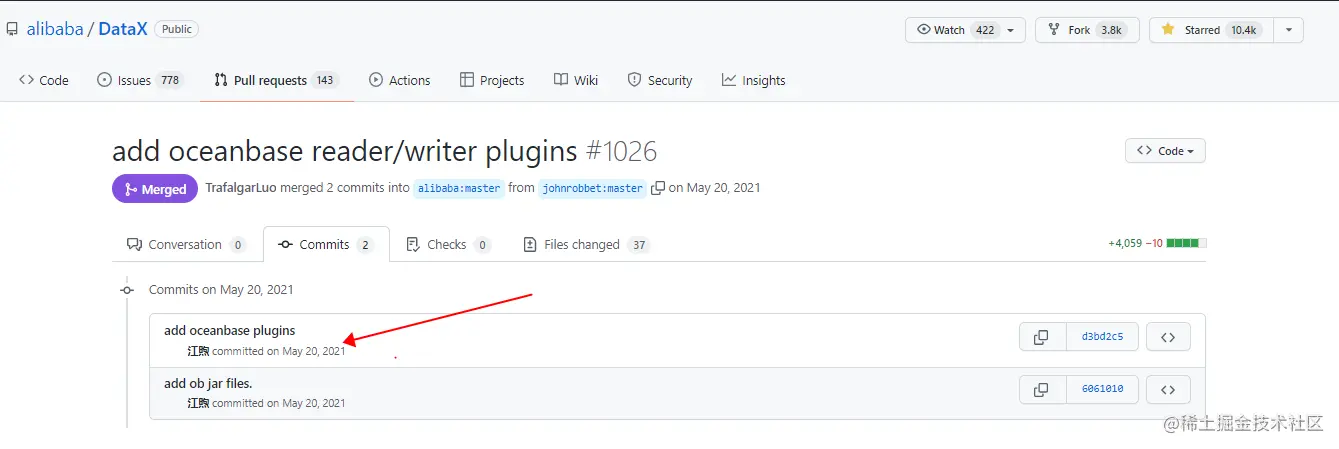Click the Files changed diff icon

click(x=530, y=244)
